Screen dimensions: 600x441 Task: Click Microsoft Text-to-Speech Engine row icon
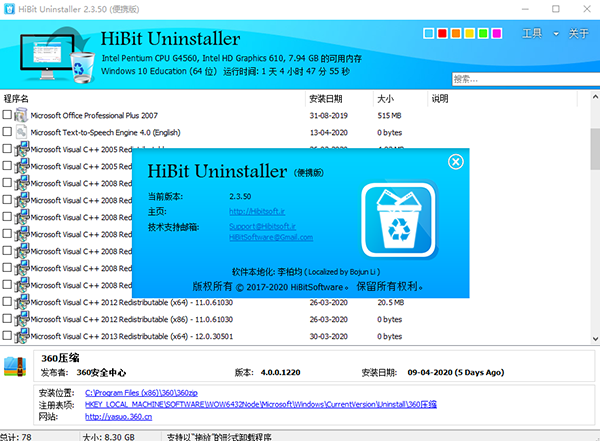pyautogui.click(x=21, y=132)
